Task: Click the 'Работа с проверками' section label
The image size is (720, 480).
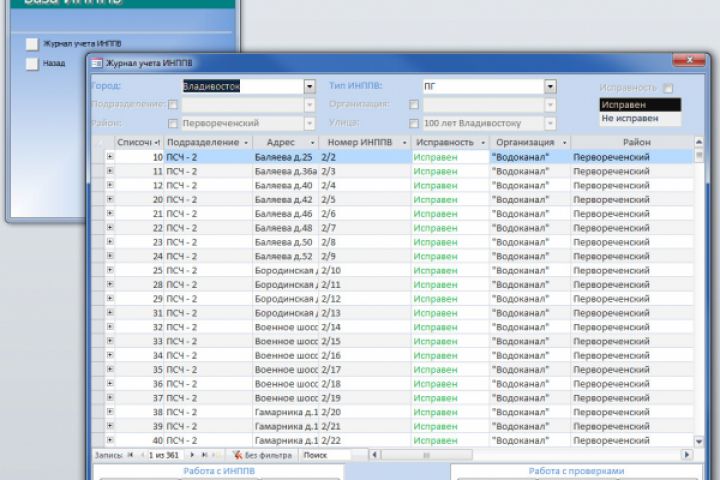Action: pos(576,471)
